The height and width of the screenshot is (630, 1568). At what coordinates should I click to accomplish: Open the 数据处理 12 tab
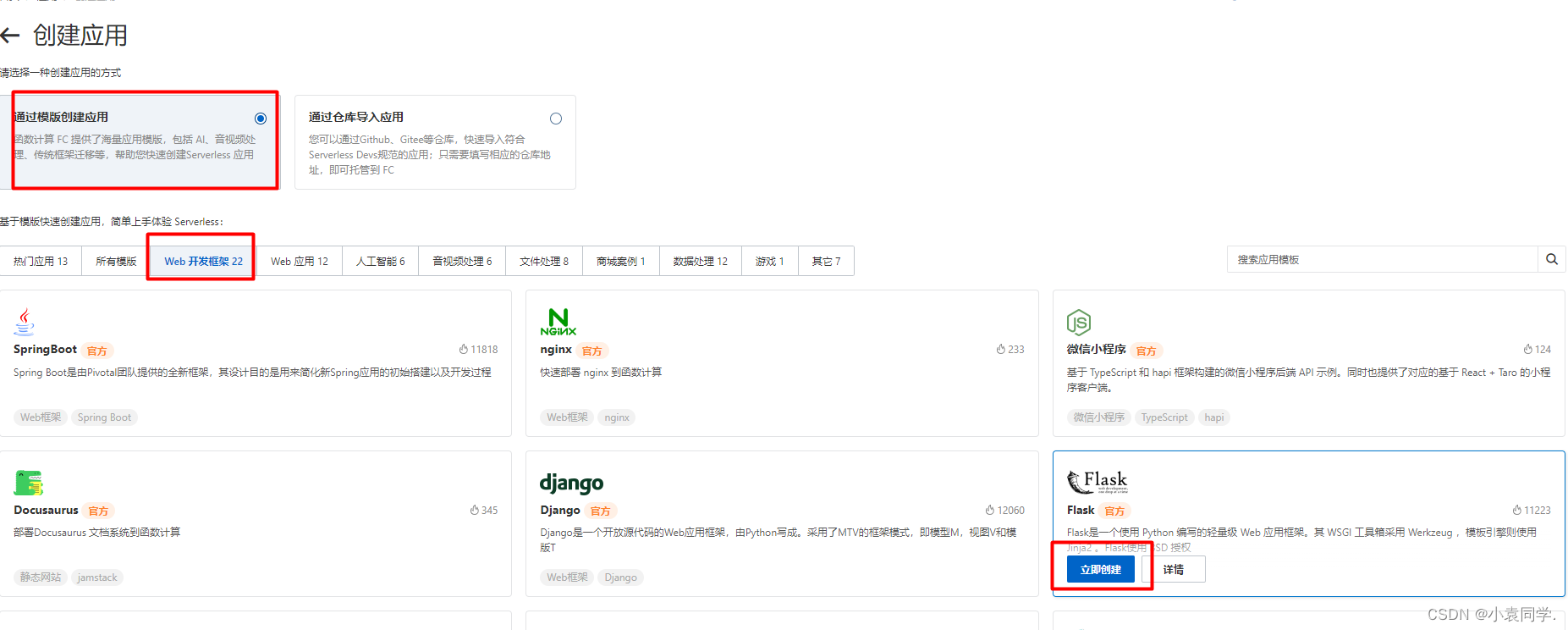click(x=701, y=261)
